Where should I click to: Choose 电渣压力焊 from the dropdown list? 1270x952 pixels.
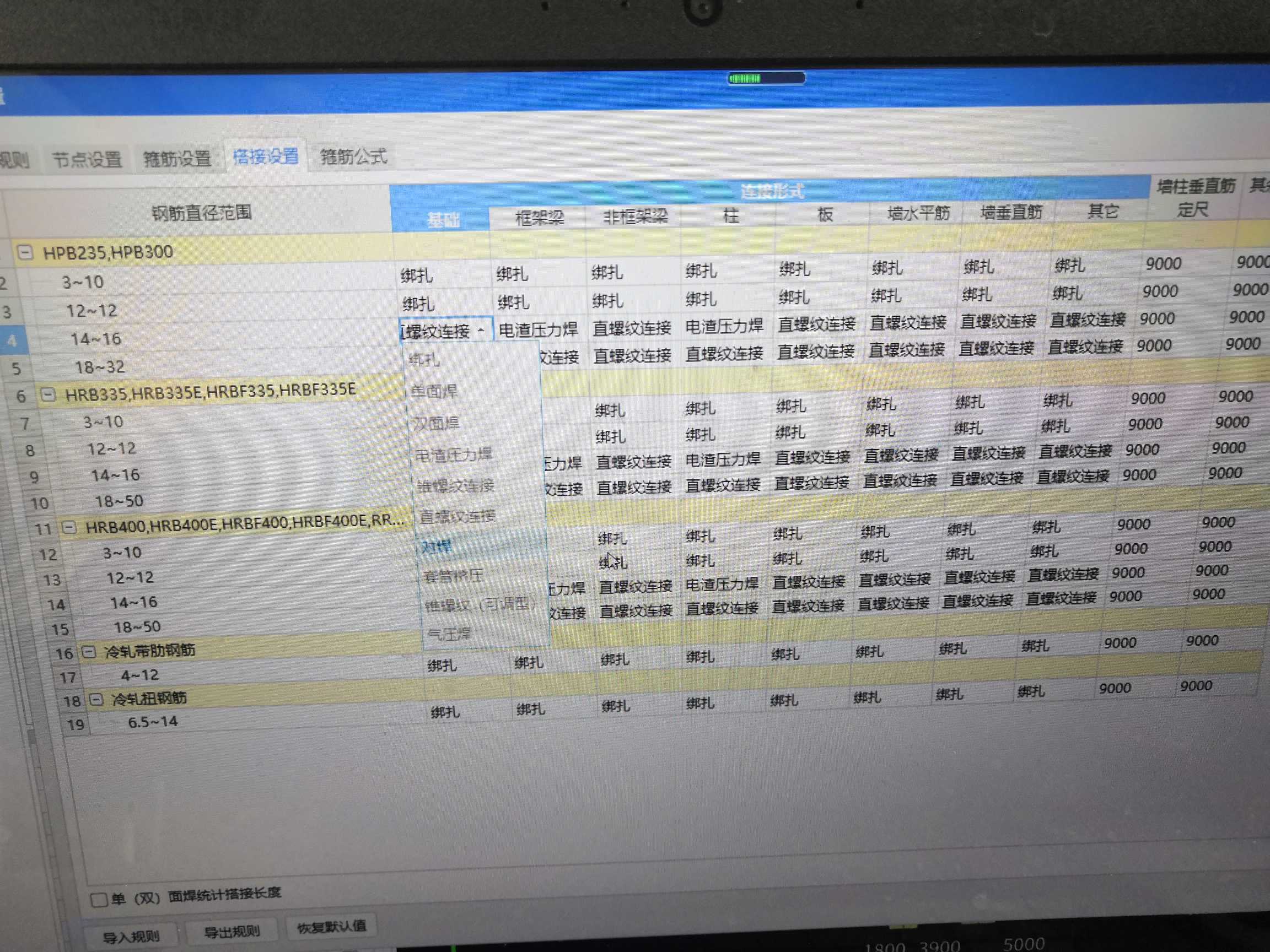(454, 455)
